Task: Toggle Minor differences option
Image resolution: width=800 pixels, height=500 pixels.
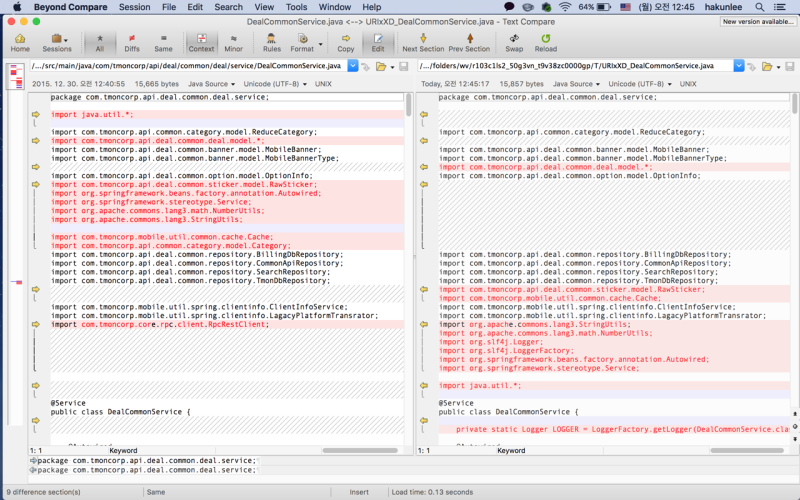Action: tap(233, 43)
